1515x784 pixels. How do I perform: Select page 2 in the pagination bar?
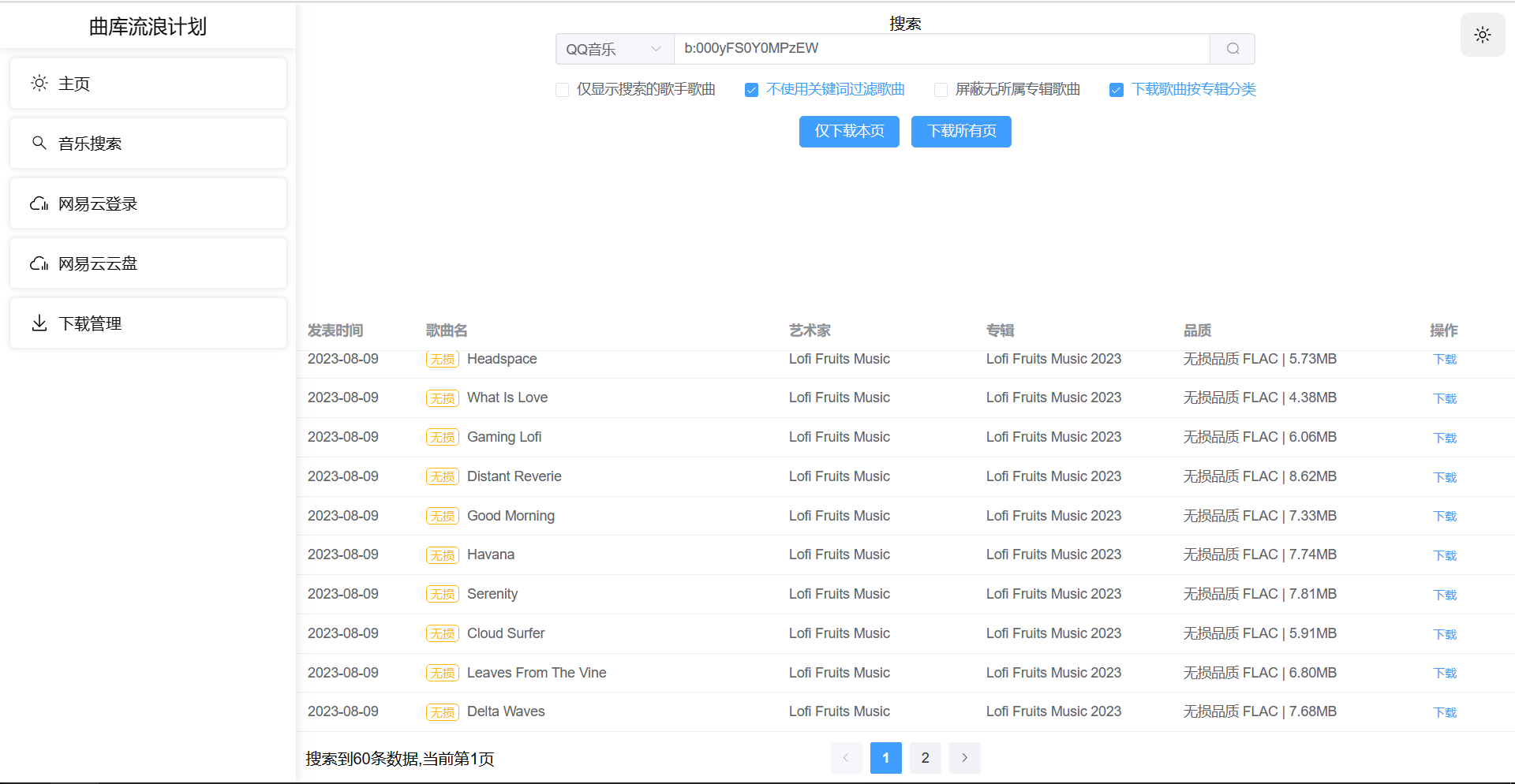(925, 757)
